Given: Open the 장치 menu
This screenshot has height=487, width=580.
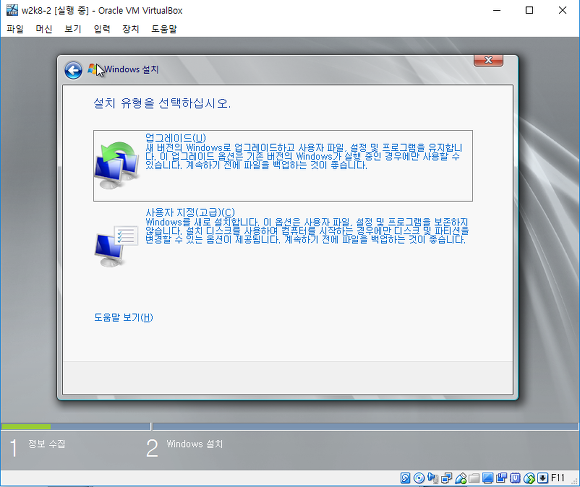Looking at the screenshot, I should (131, 28).
